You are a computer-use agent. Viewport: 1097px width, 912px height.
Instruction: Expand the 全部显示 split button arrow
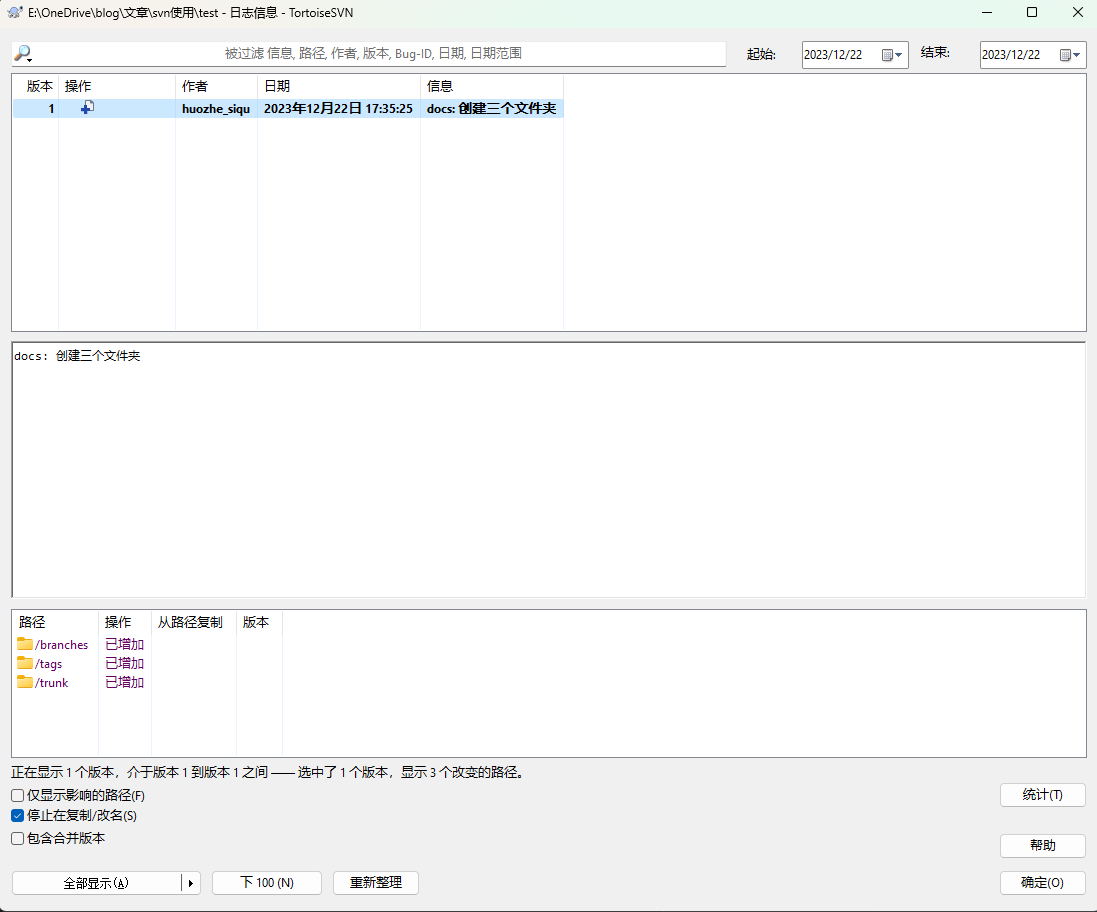pos(191,883)
